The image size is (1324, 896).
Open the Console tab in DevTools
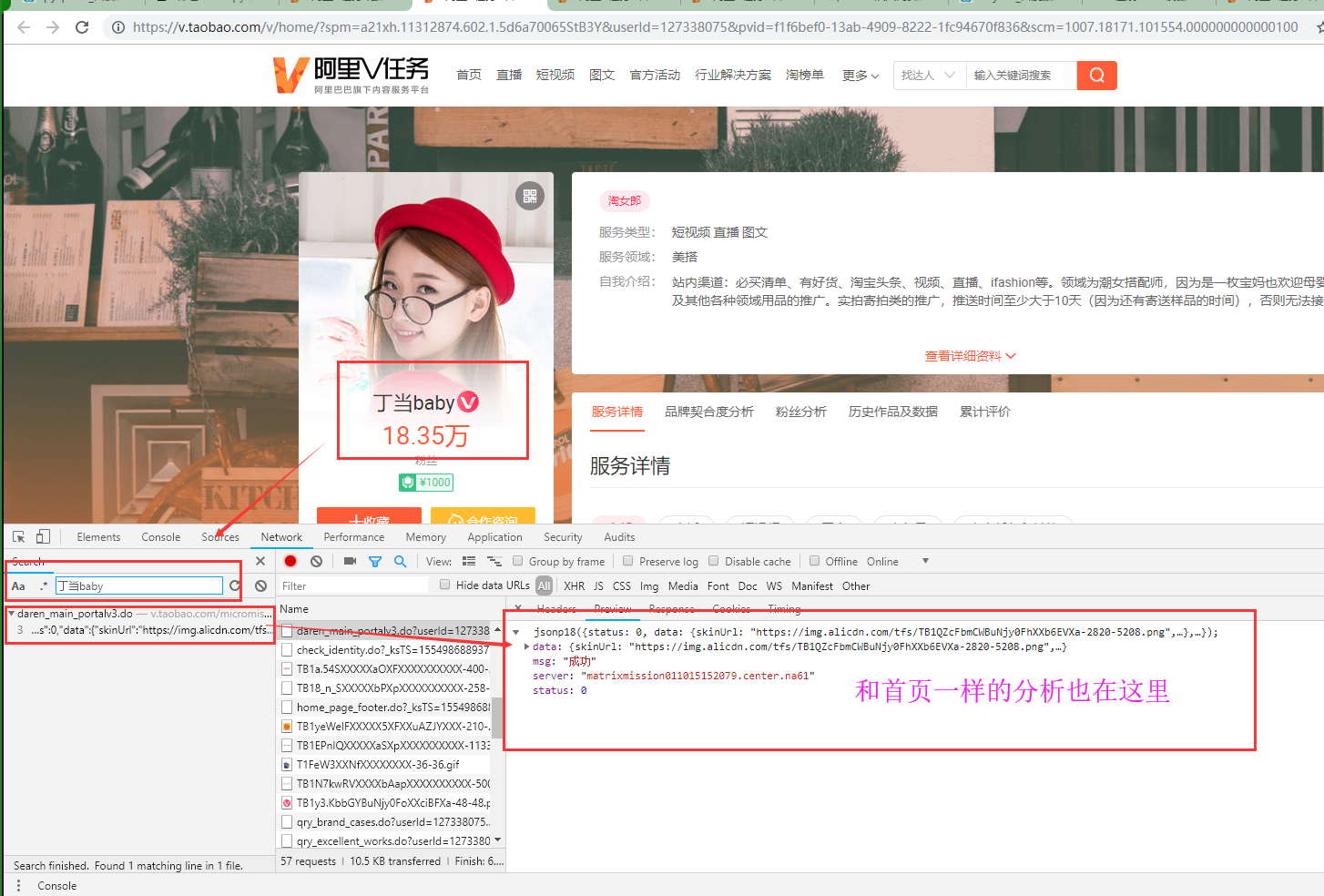click(161, 537)
